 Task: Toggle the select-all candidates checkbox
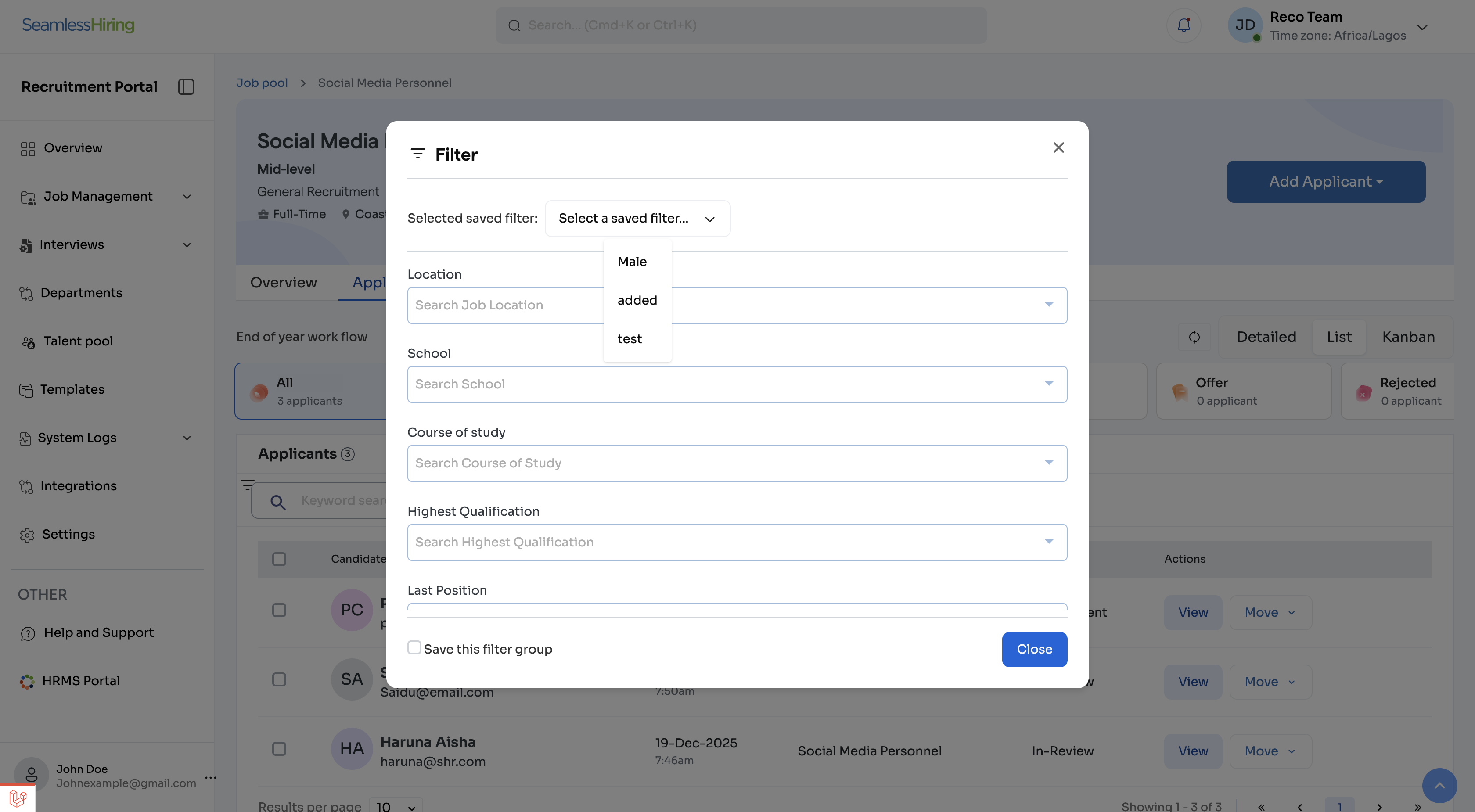(279, 559)
